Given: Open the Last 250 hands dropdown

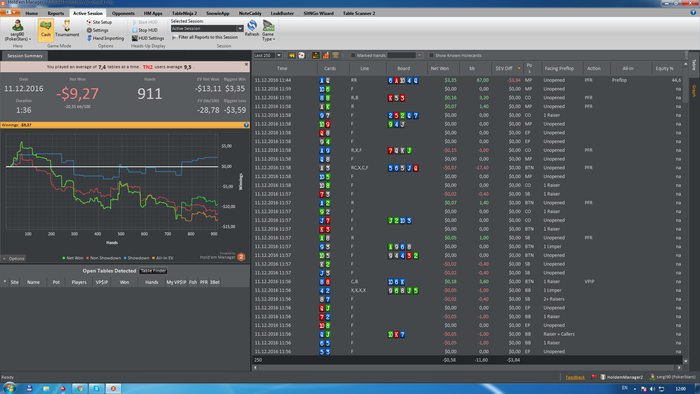Looking at the screenshot, I should pyautogui.click(x=279, y=55).
